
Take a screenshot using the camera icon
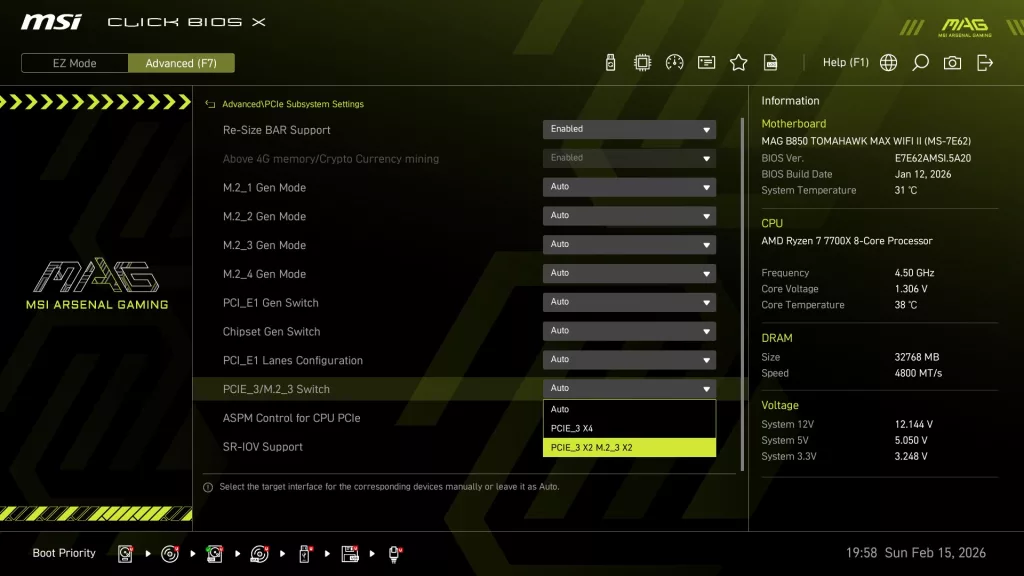point(953,61)
